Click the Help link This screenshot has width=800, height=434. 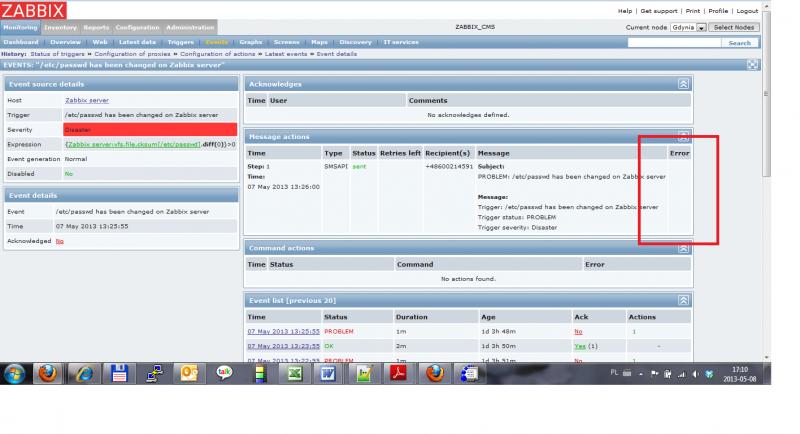(625, 11)
